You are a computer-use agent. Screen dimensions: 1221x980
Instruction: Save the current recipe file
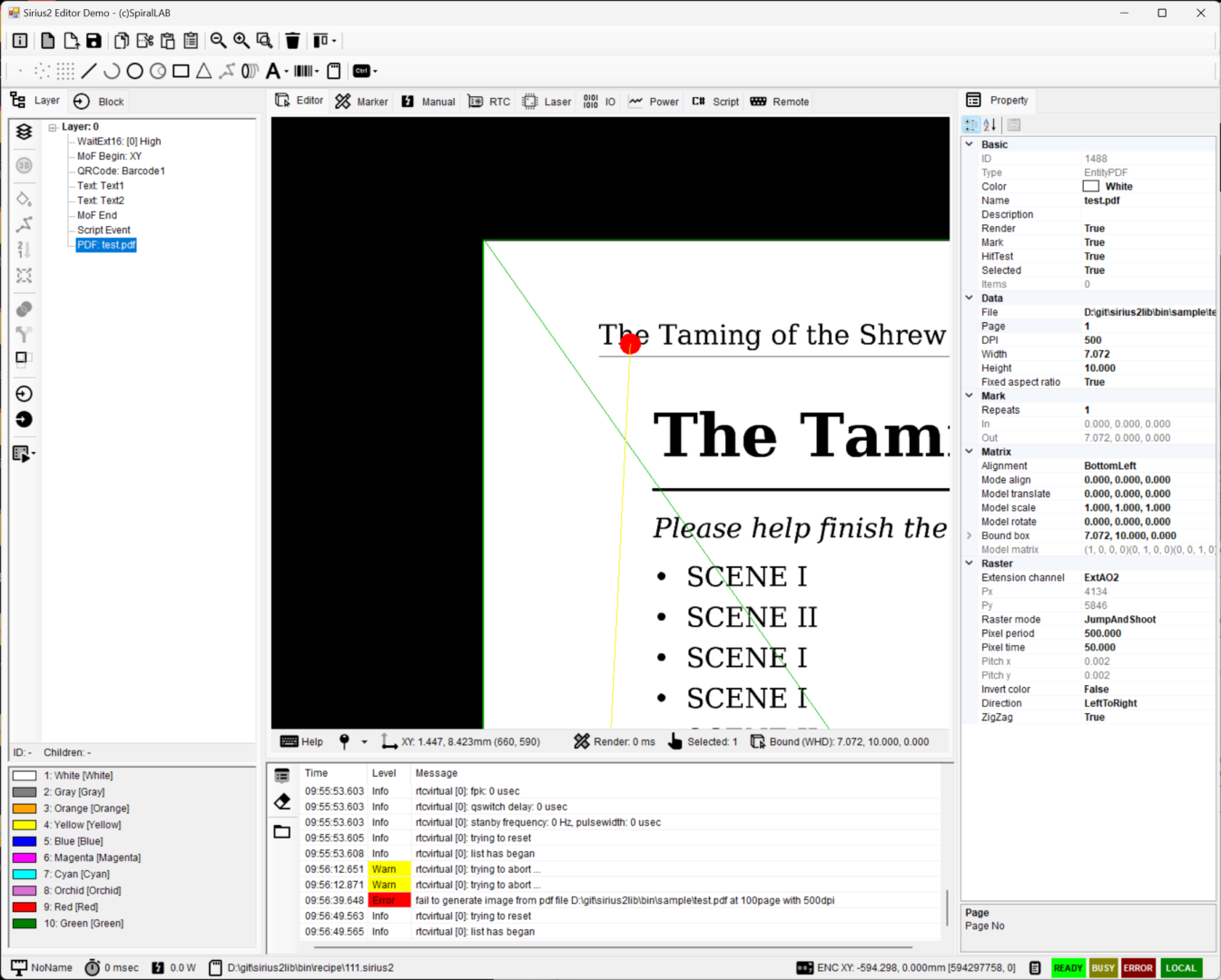pos(94,41)
